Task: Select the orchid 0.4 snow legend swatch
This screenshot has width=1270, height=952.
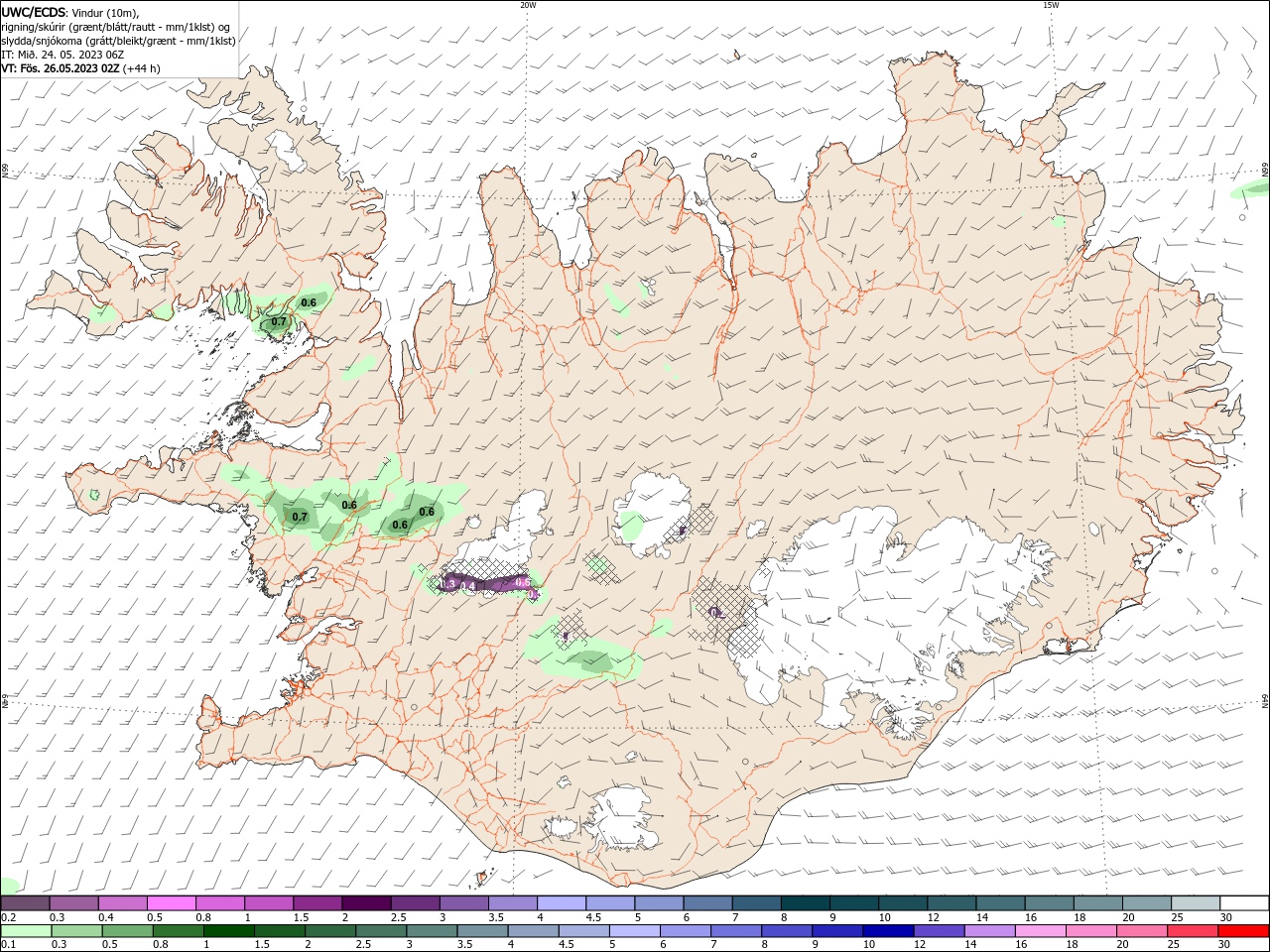Action: pyautogui.click(x=122, y=903)
